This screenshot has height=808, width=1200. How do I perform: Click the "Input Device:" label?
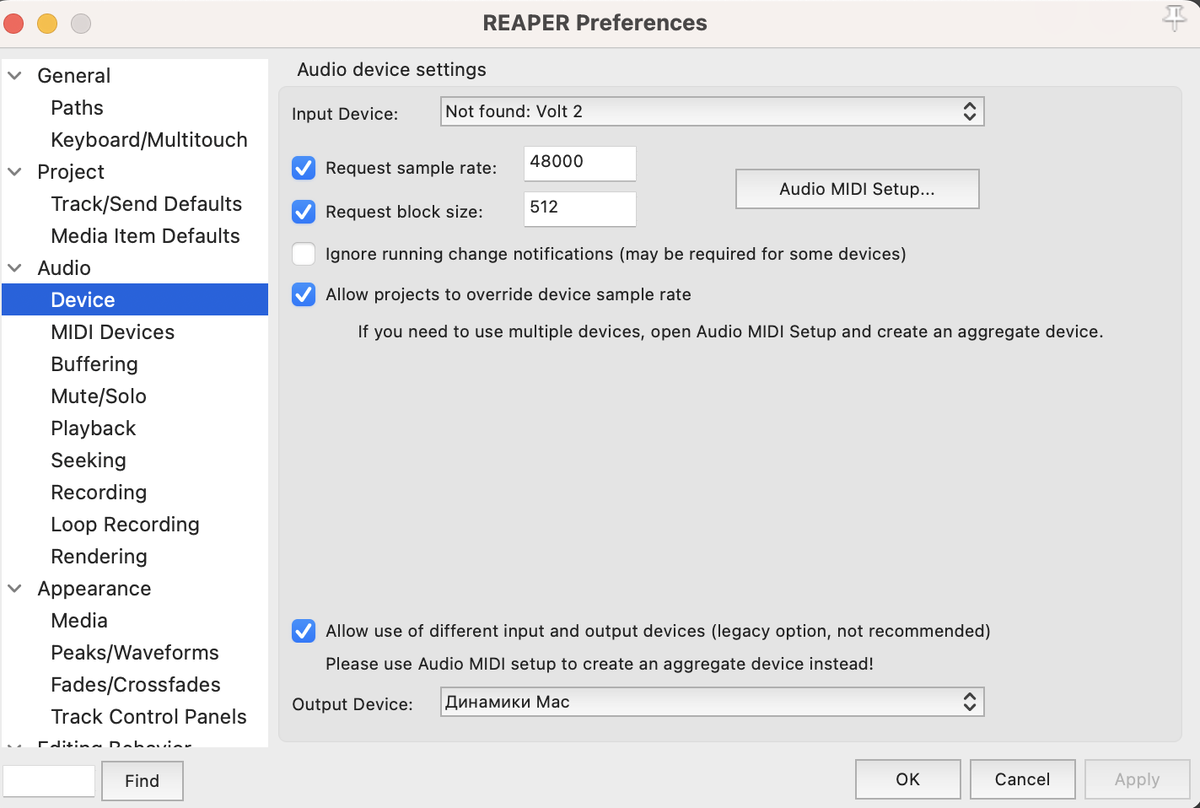pos(345,114)
